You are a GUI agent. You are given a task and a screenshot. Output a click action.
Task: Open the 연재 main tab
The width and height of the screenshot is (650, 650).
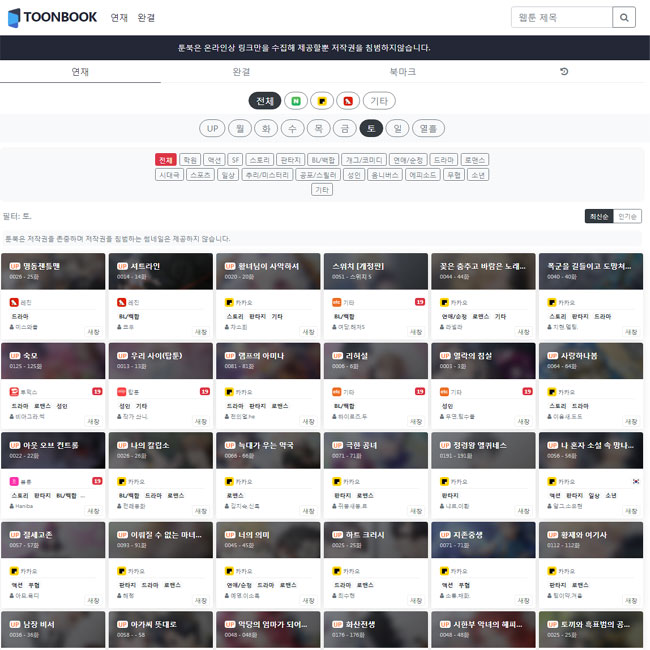point(80,72)
